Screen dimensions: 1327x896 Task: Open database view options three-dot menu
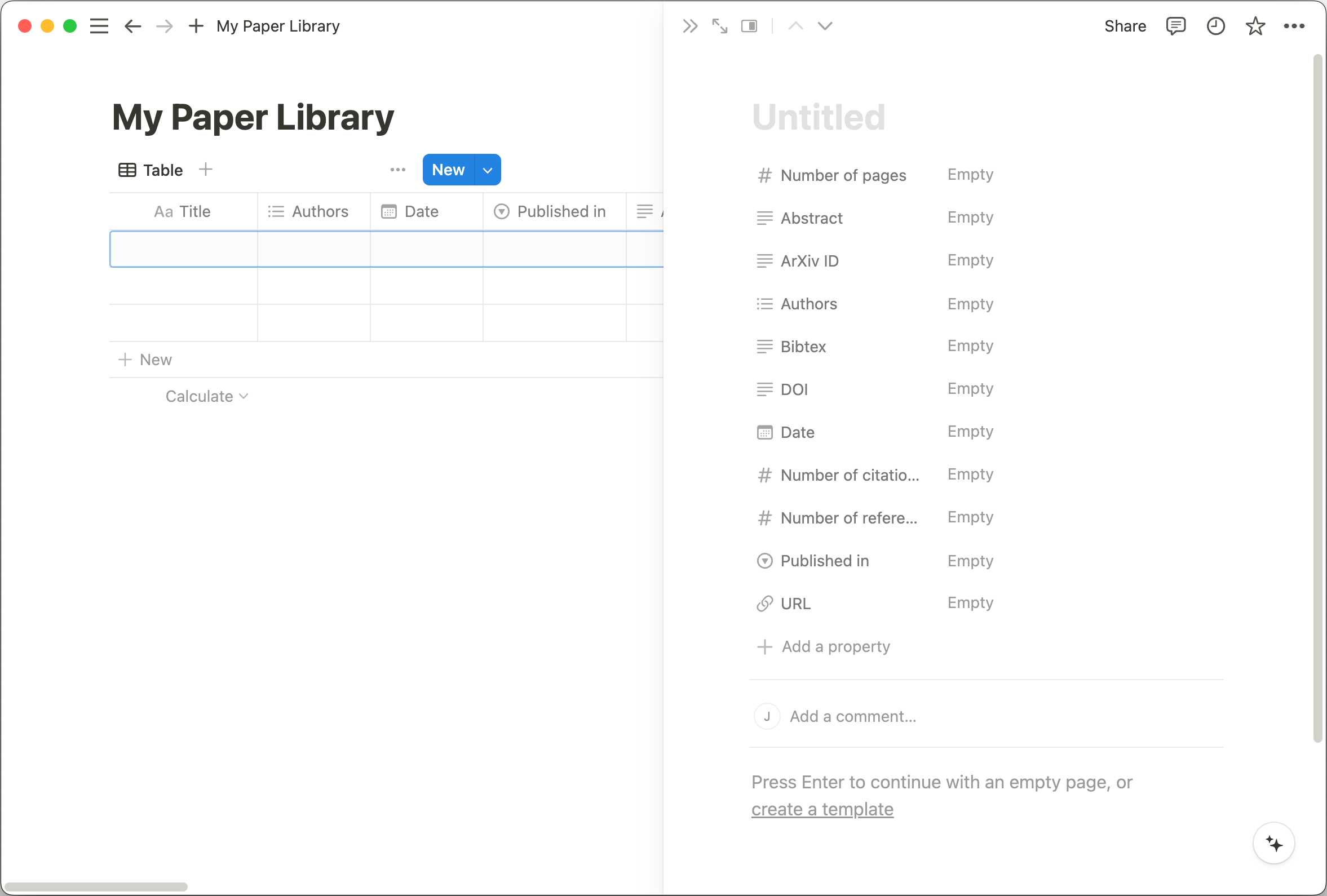click(398, 170)
